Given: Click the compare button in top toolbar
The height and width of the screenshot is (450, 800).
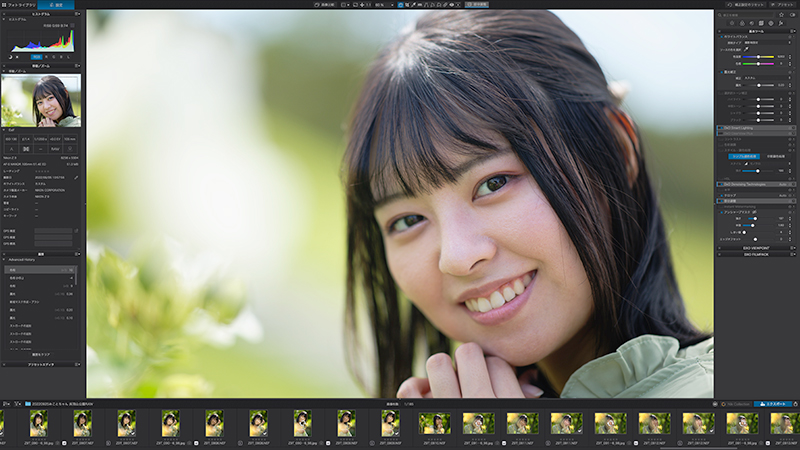Looking at the screenshot, I should click(x=325, y=5).
